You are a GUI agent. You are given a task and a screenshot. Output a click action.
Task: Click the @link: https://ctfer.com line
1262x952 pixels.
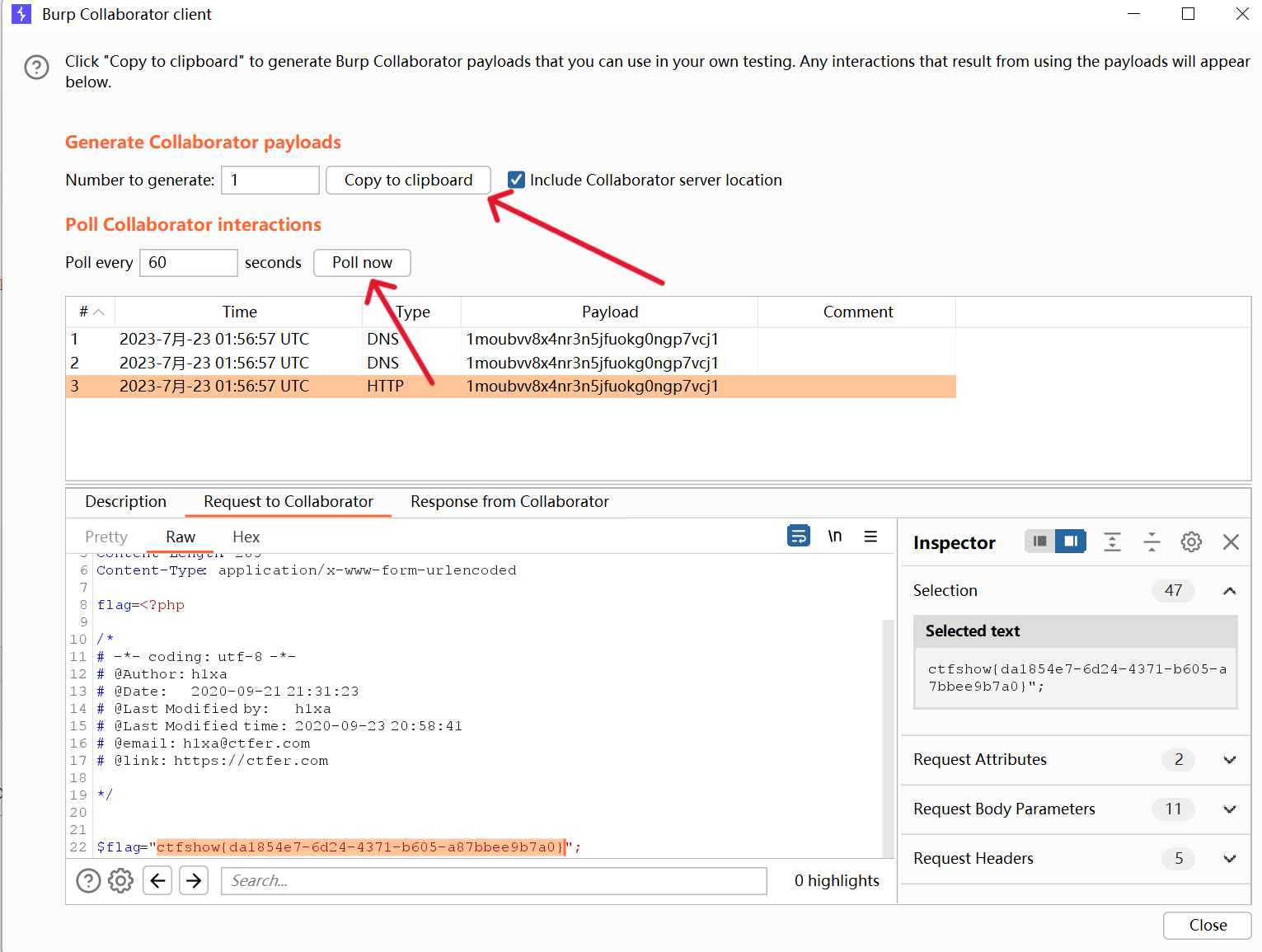212,761
